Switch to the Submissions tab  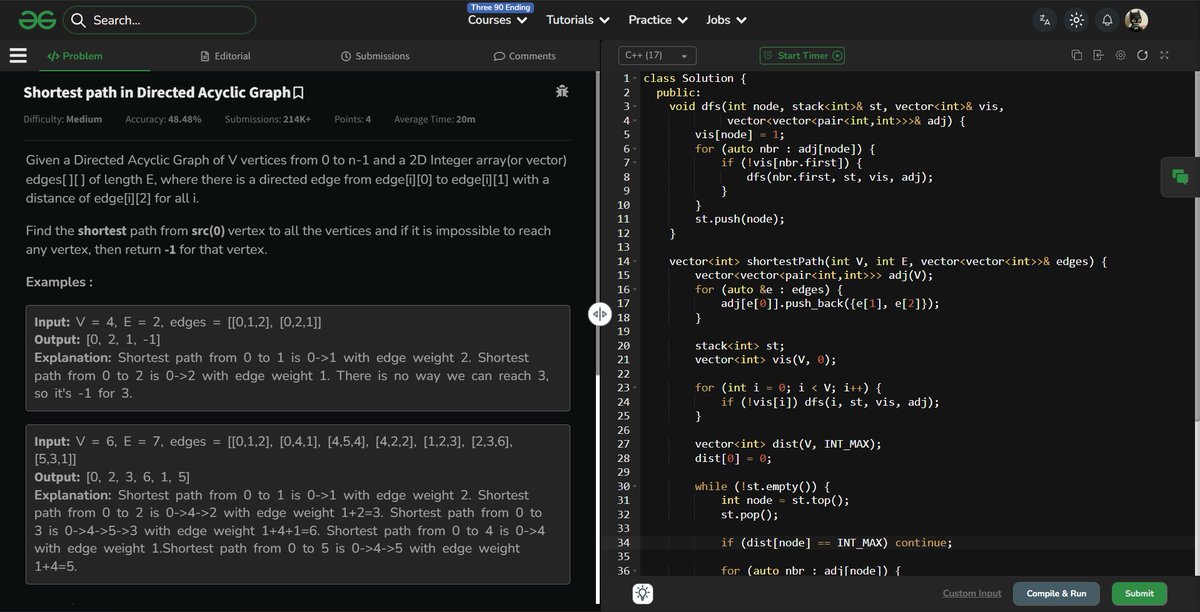[x=375, y=56]
